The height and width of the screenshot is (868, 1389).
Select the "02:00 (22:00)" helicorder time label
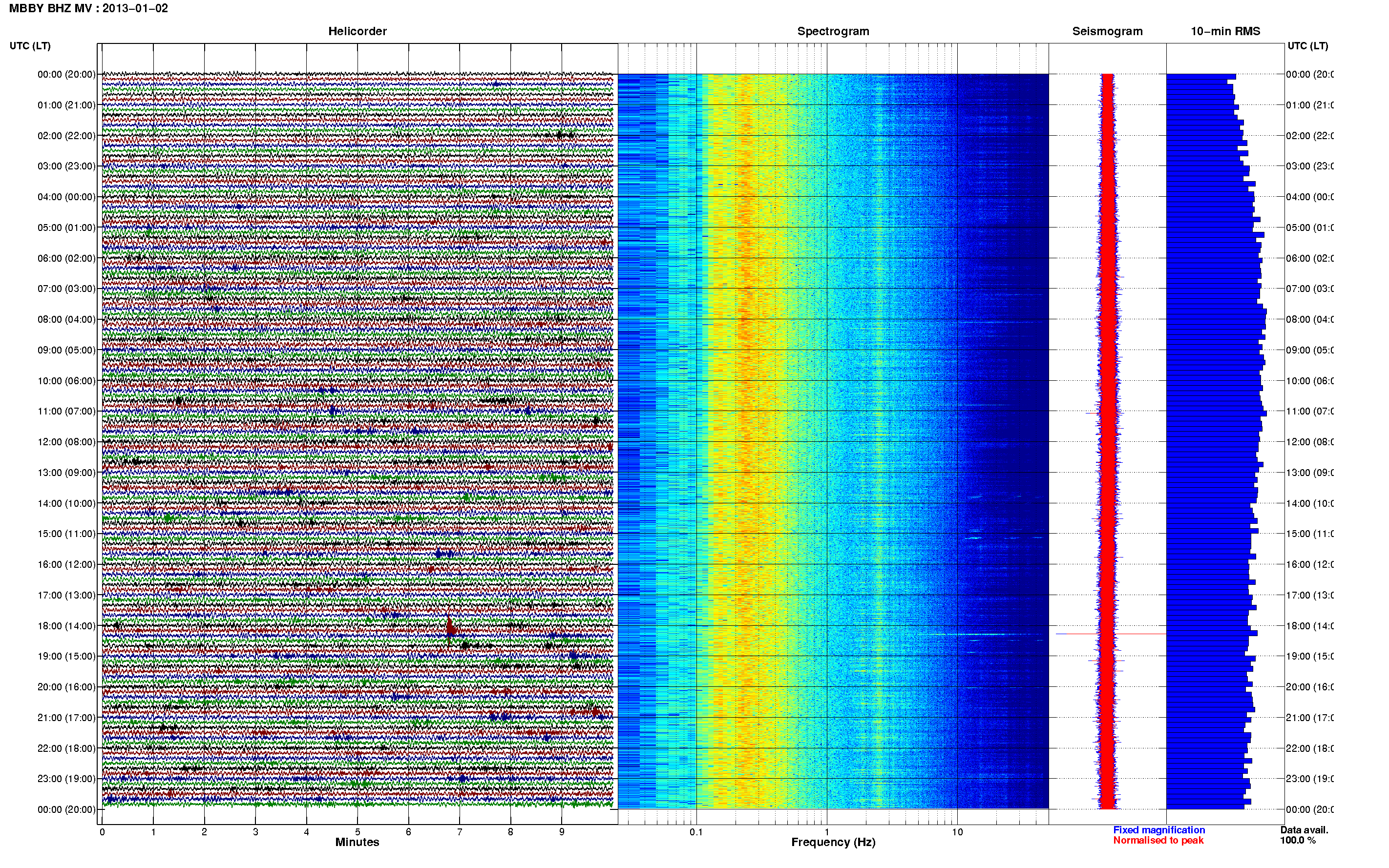(x=66, y=136)
